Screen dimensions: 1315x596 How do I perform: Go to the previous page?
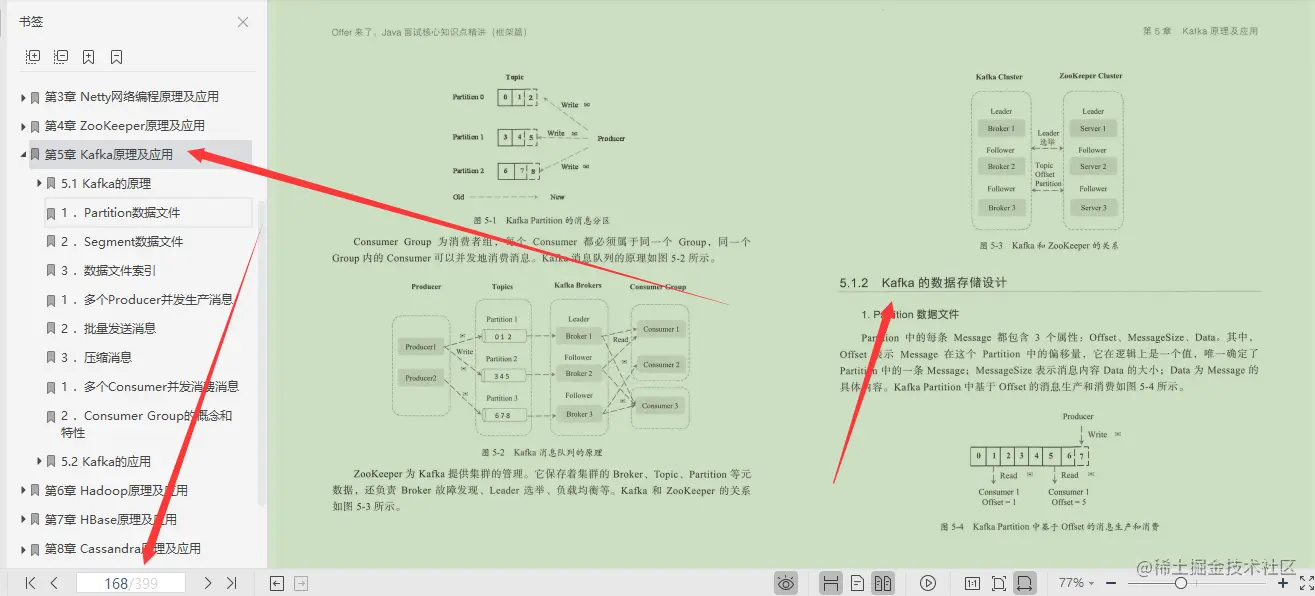click(54, 583)
